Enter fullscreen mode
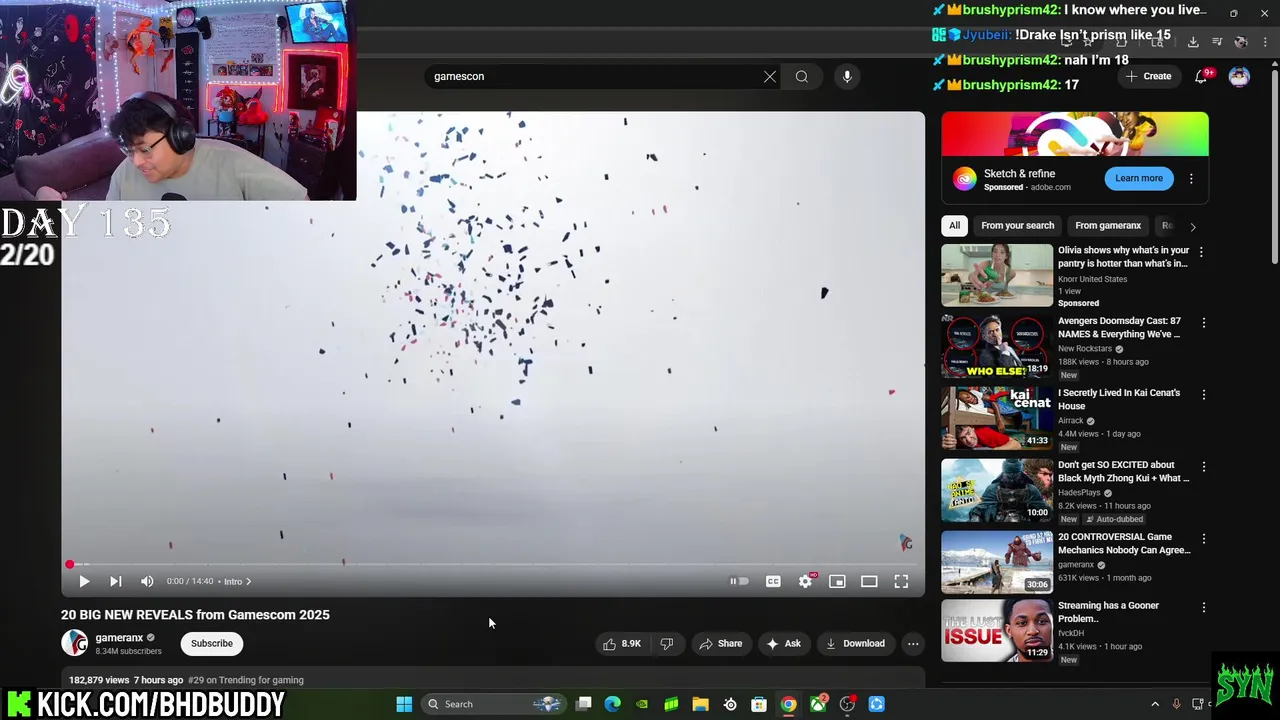Image resolution: width=1280 pixels, height=720 pixels. pos(901,581)
